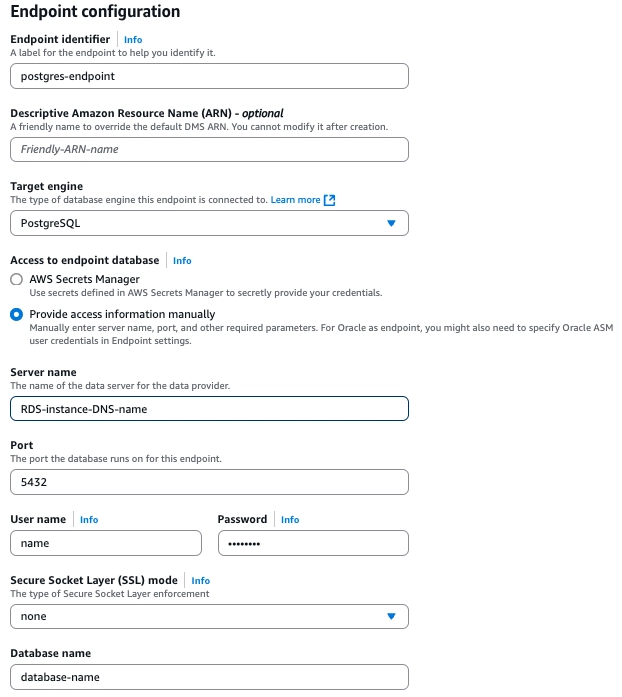Click the SSL mode dropdown arrow
This screenshot has width=622, height=697.
click(x=391, y=616)
